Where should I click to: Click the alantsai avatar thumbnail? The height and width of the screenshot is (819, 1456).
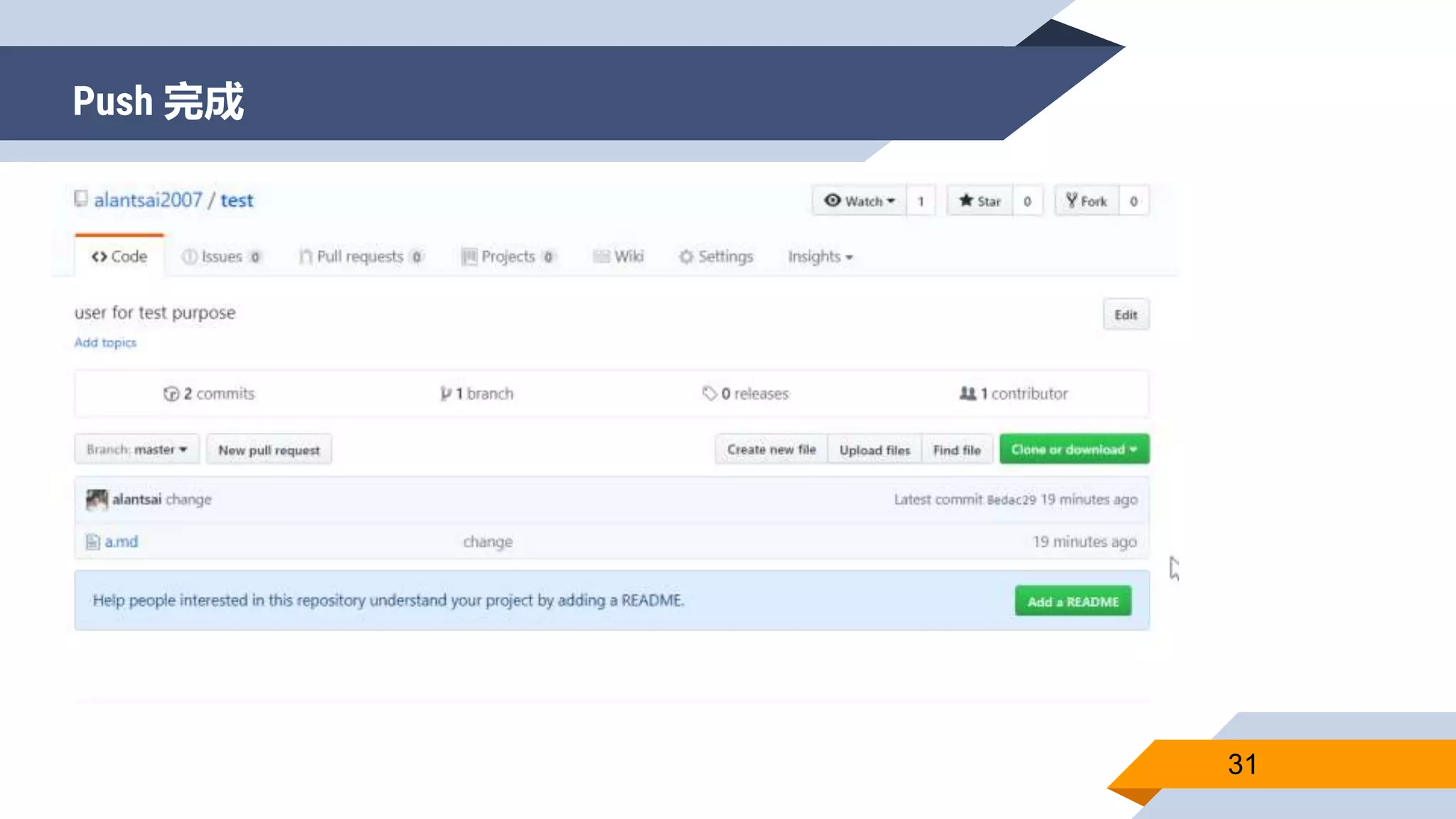97,500
